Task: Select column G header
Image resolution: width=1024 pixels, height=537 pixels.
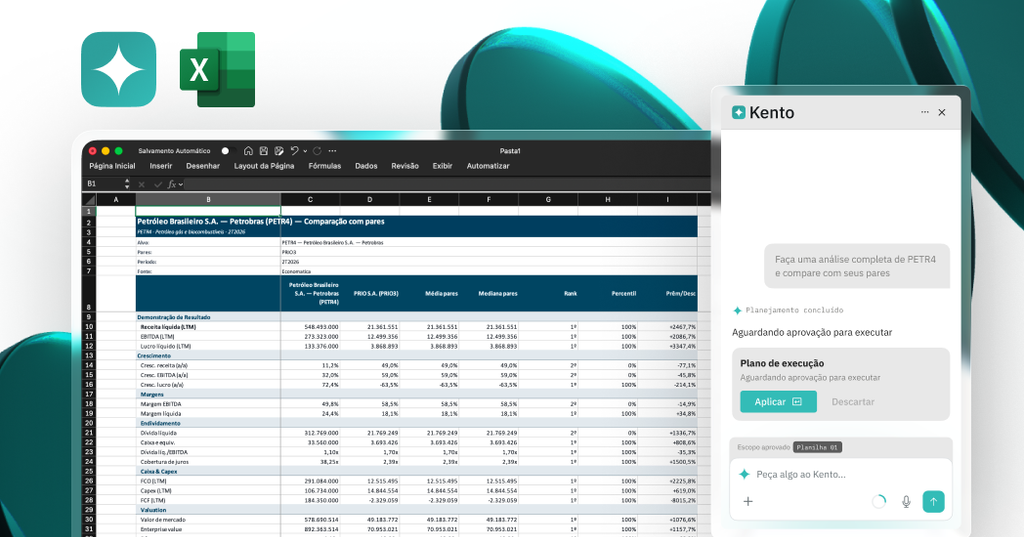Action: 548,200
